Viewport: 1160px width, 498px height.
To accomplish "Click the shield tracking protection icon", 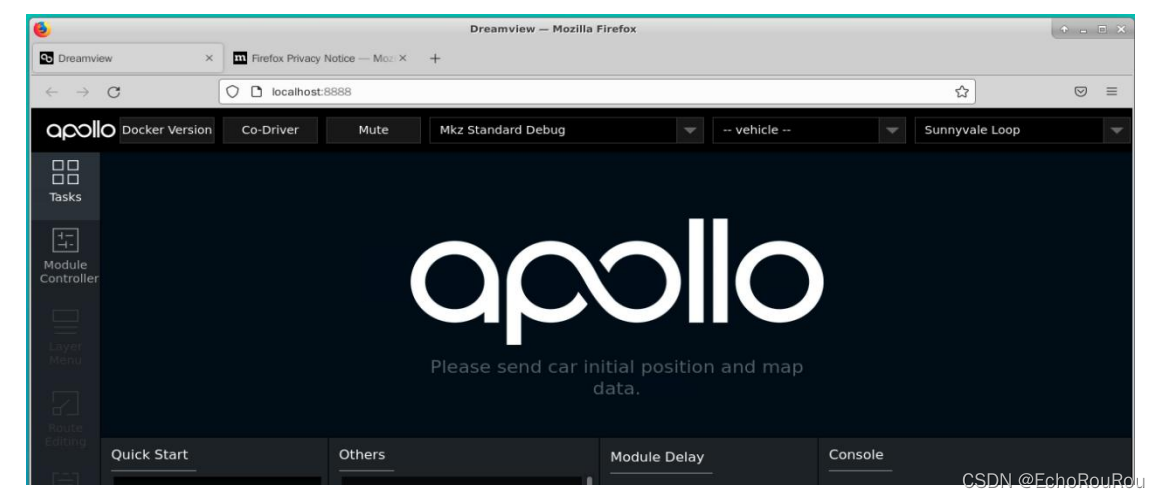I will 232,92.
